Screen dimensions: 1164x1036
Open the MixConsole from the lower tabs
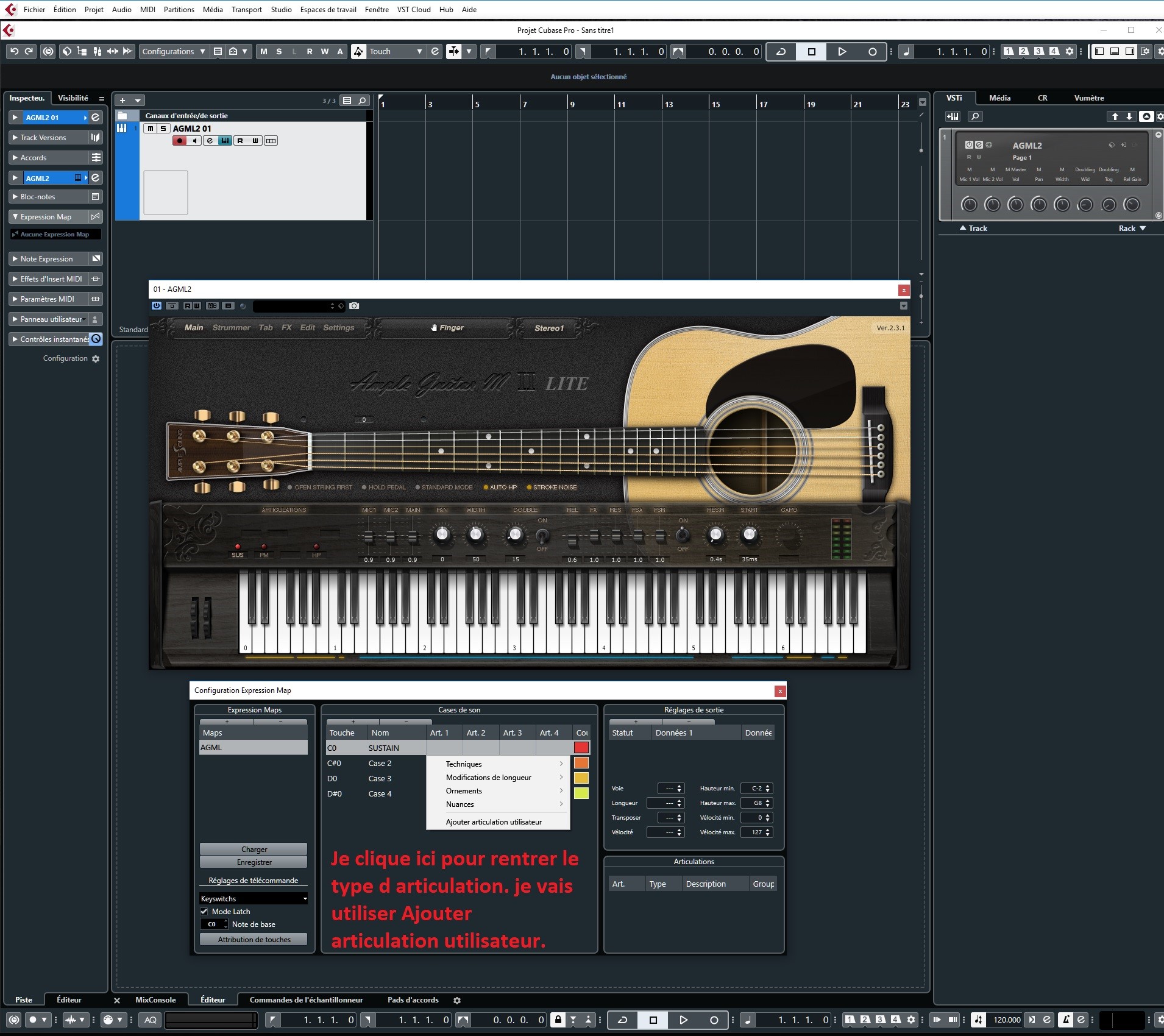pos(155,999)
